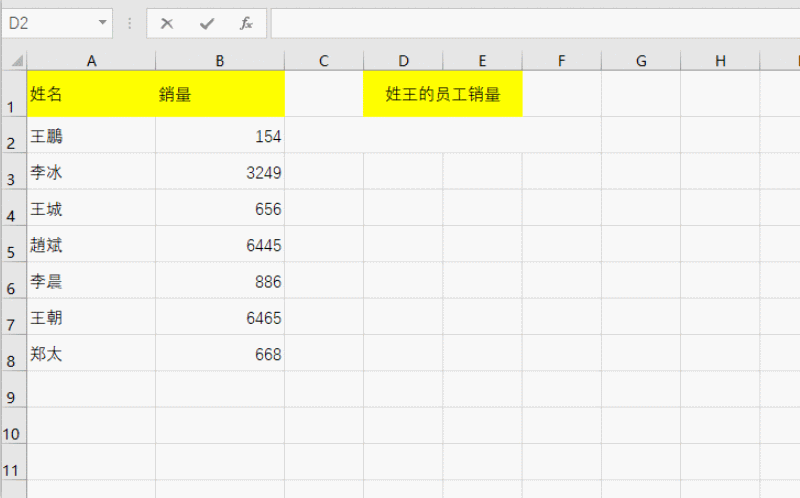Select column B header
The image size is (800, 498).
coord(220,61)
